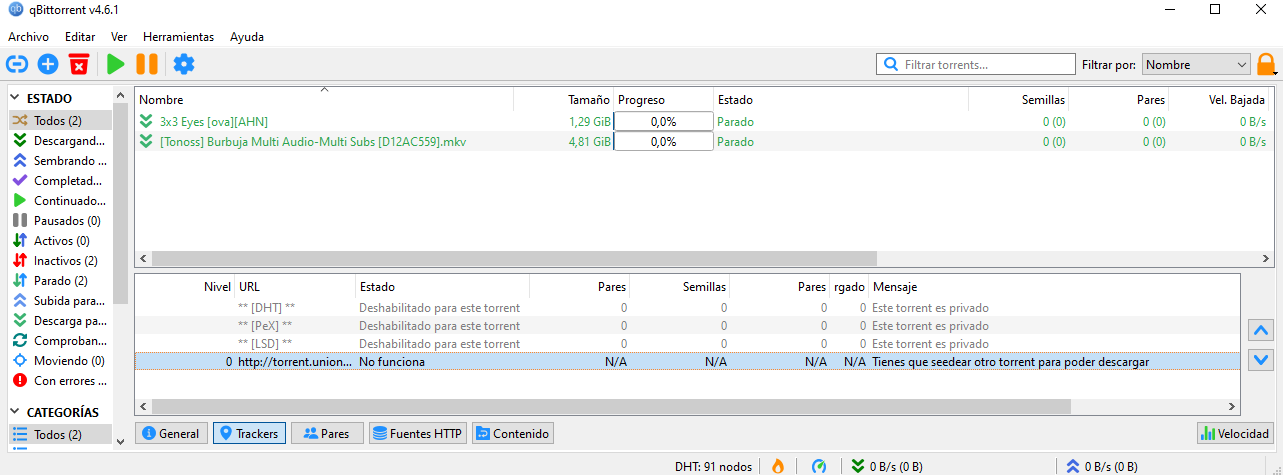
Task: Switch to the Contenido tab
Action: 512,434
